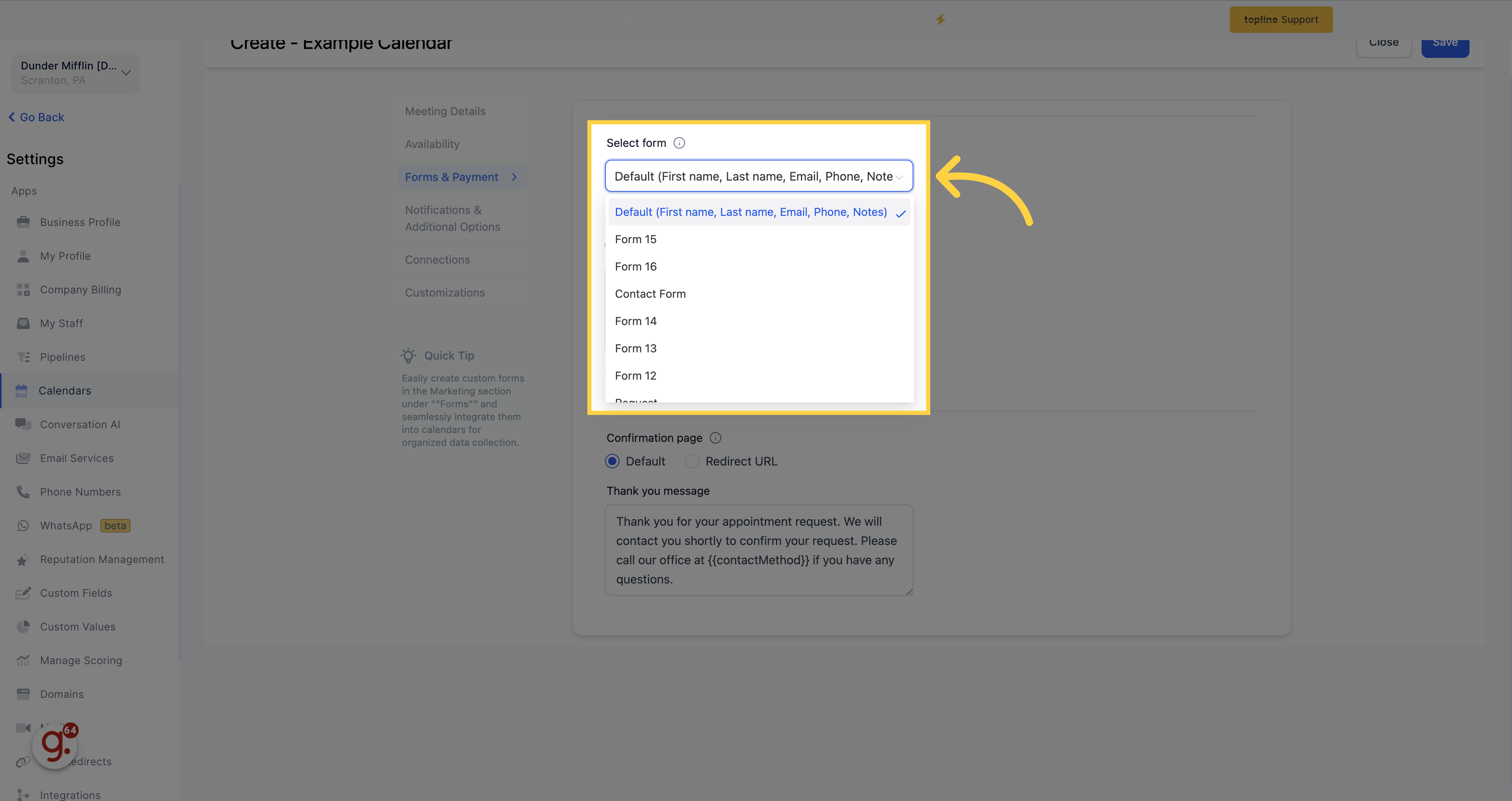Open the Availability tab

(x=432, y=144)
